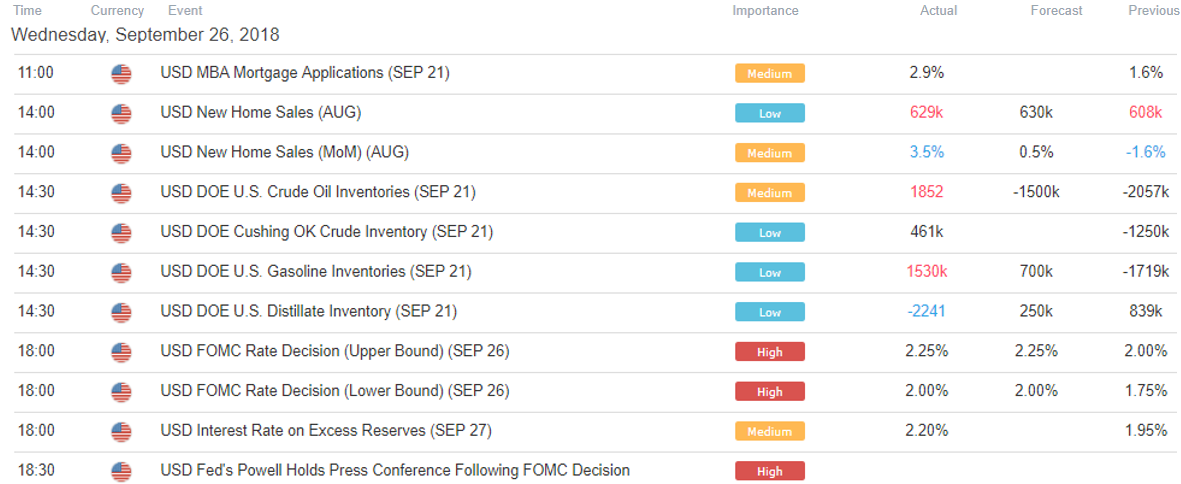Screen dimensions: 1181x484
Task: Click the US flag beside MBA Mortgage Applications
Action: point(121,74)
